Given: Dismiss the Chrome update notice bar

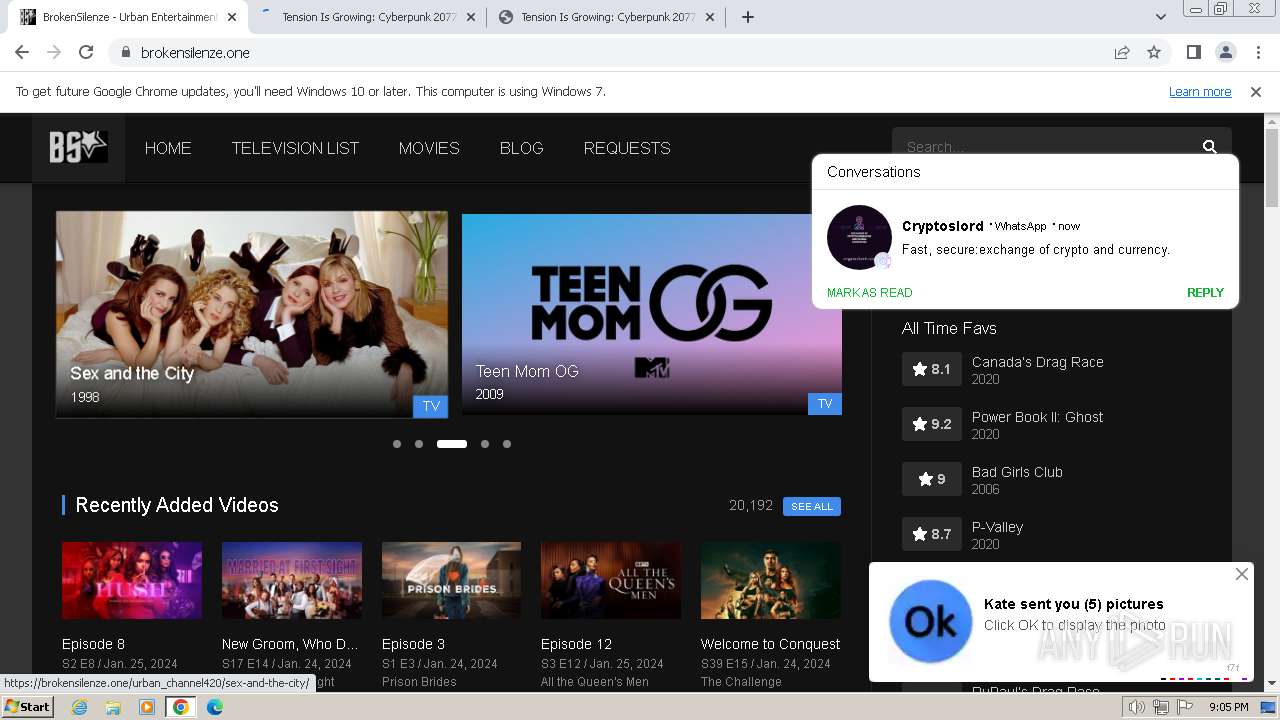Looking at the screenshot, I should [1256, 92].
